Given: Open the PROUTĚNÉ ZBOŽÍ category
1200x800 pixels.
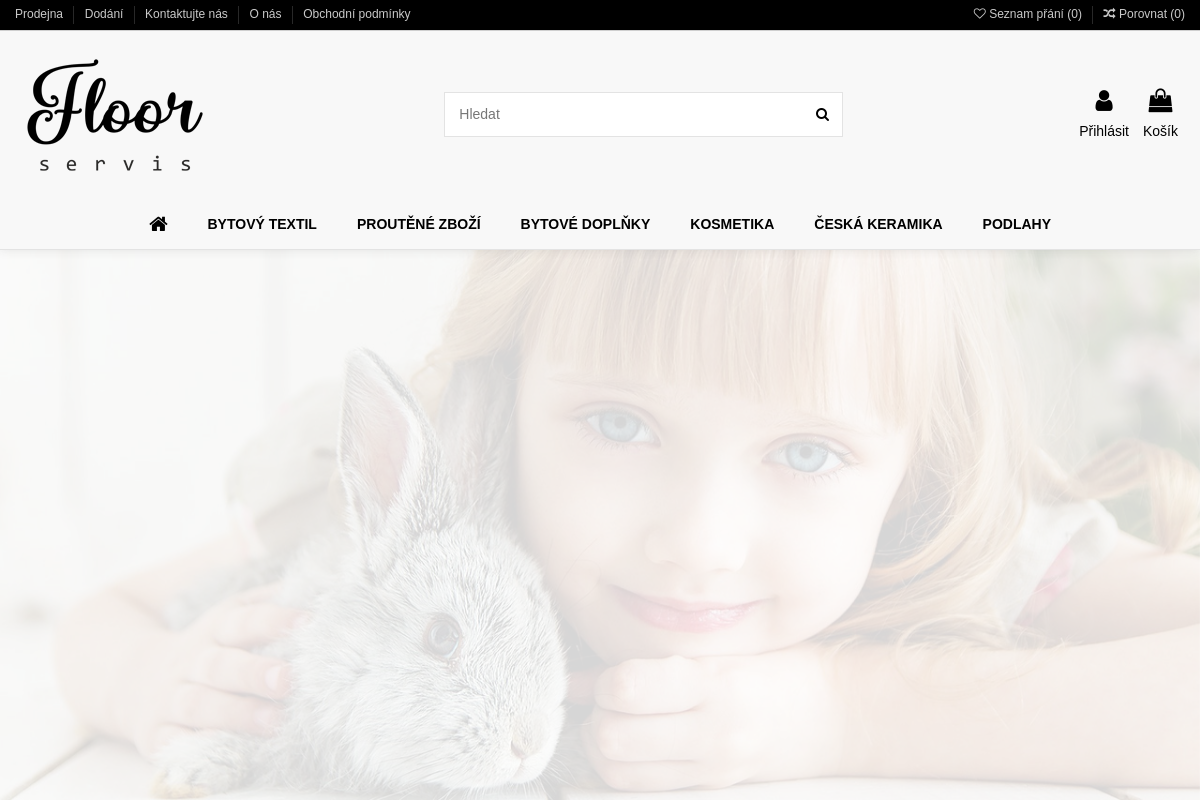Looking at the screenshot, I should (419, 224).
